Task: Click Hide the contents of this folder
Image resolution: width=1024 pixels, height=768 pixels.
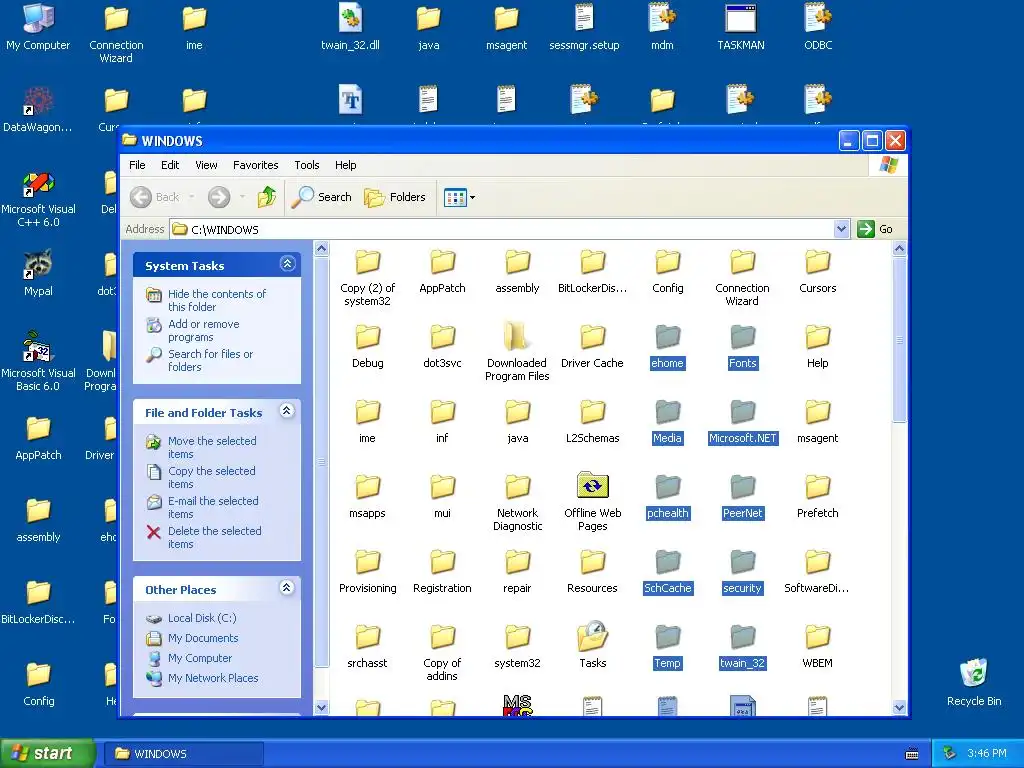Action: click(217, 300)
